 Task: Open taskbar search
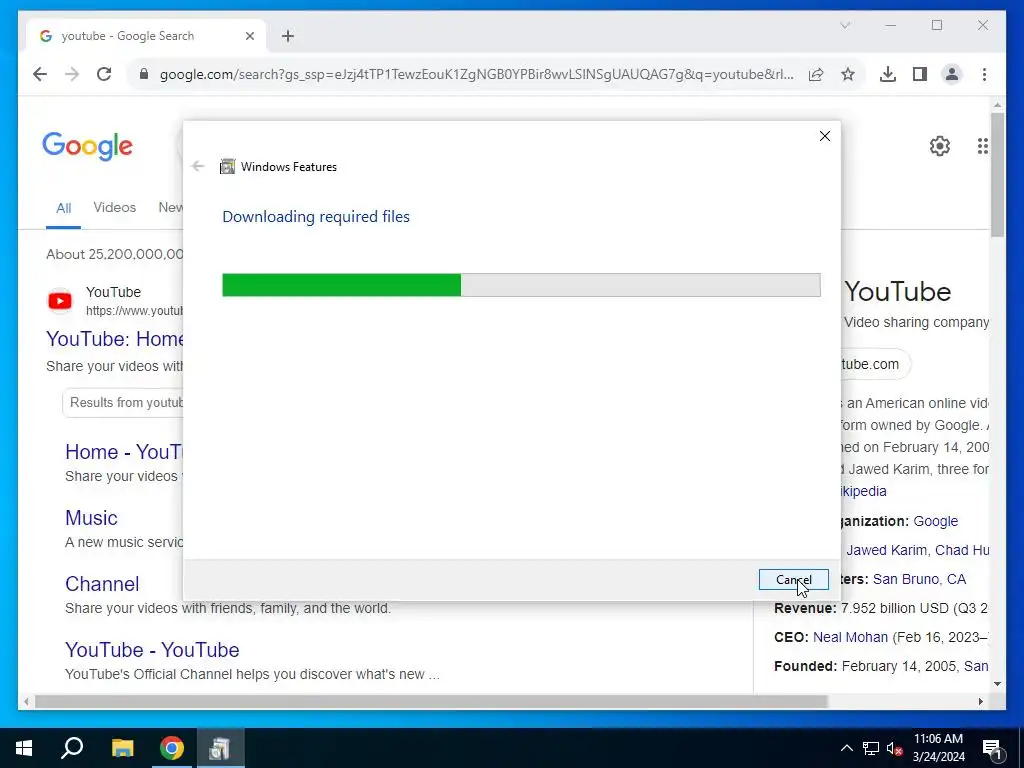[x=72, y=748]
